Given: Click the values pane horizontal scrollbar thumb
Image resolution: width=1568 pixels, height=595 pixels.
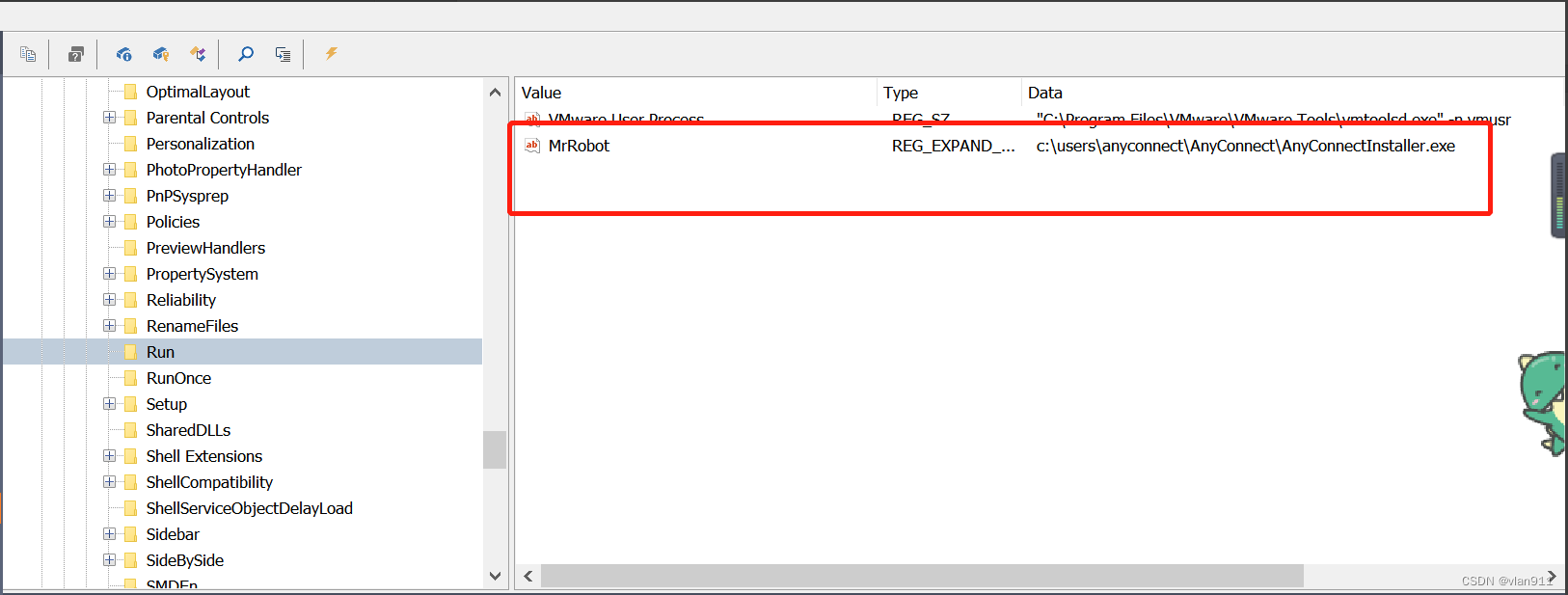Looking at the screenshot, I should [x=922, y=576].
